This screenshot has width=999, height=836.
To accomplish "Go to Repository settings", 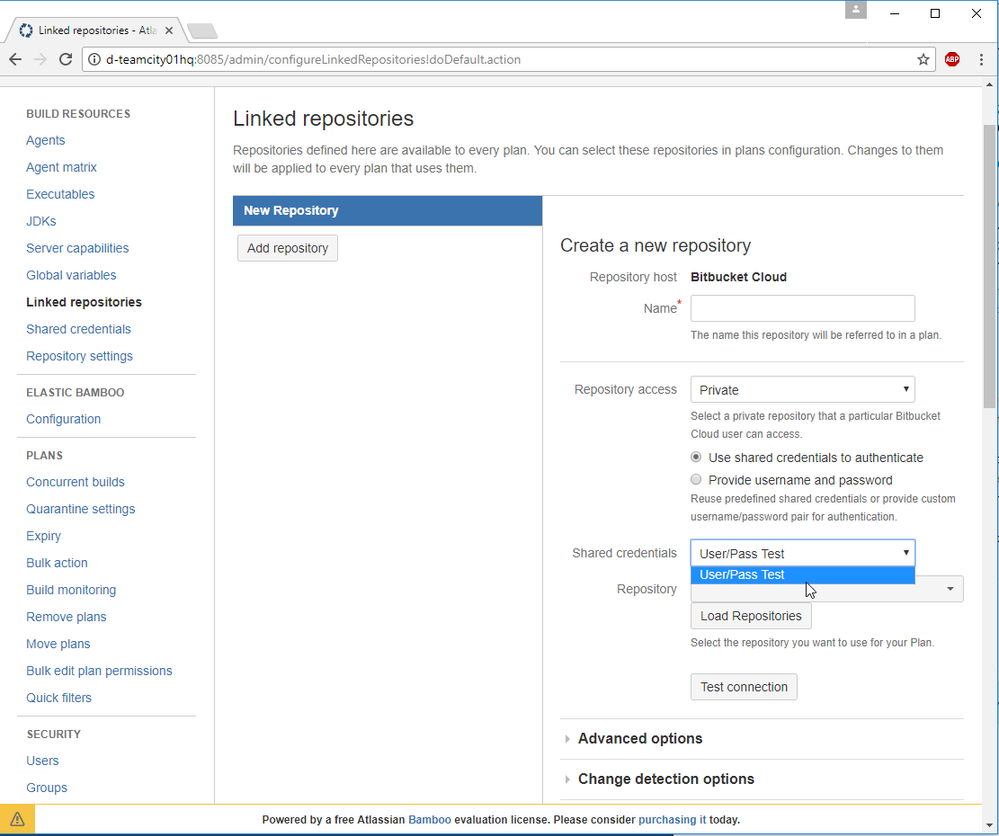I will 79,356.
